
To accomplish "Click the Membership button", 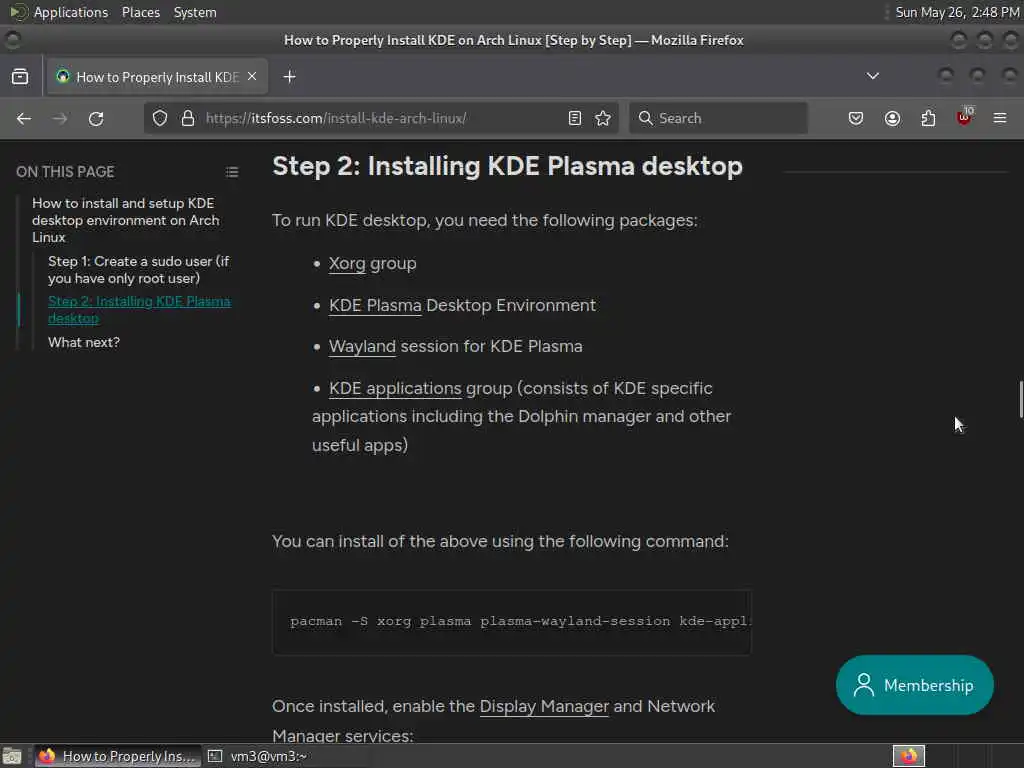I will 914,685.
